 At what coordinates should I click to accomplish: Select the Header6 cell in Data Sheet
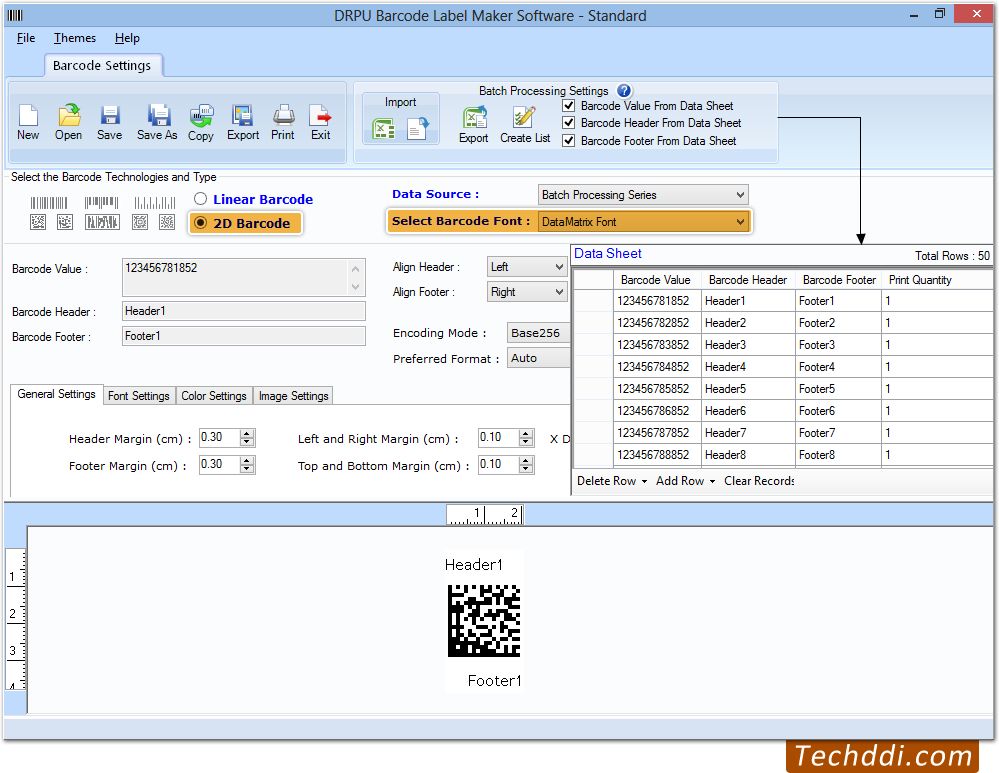[x=748, y=411]
